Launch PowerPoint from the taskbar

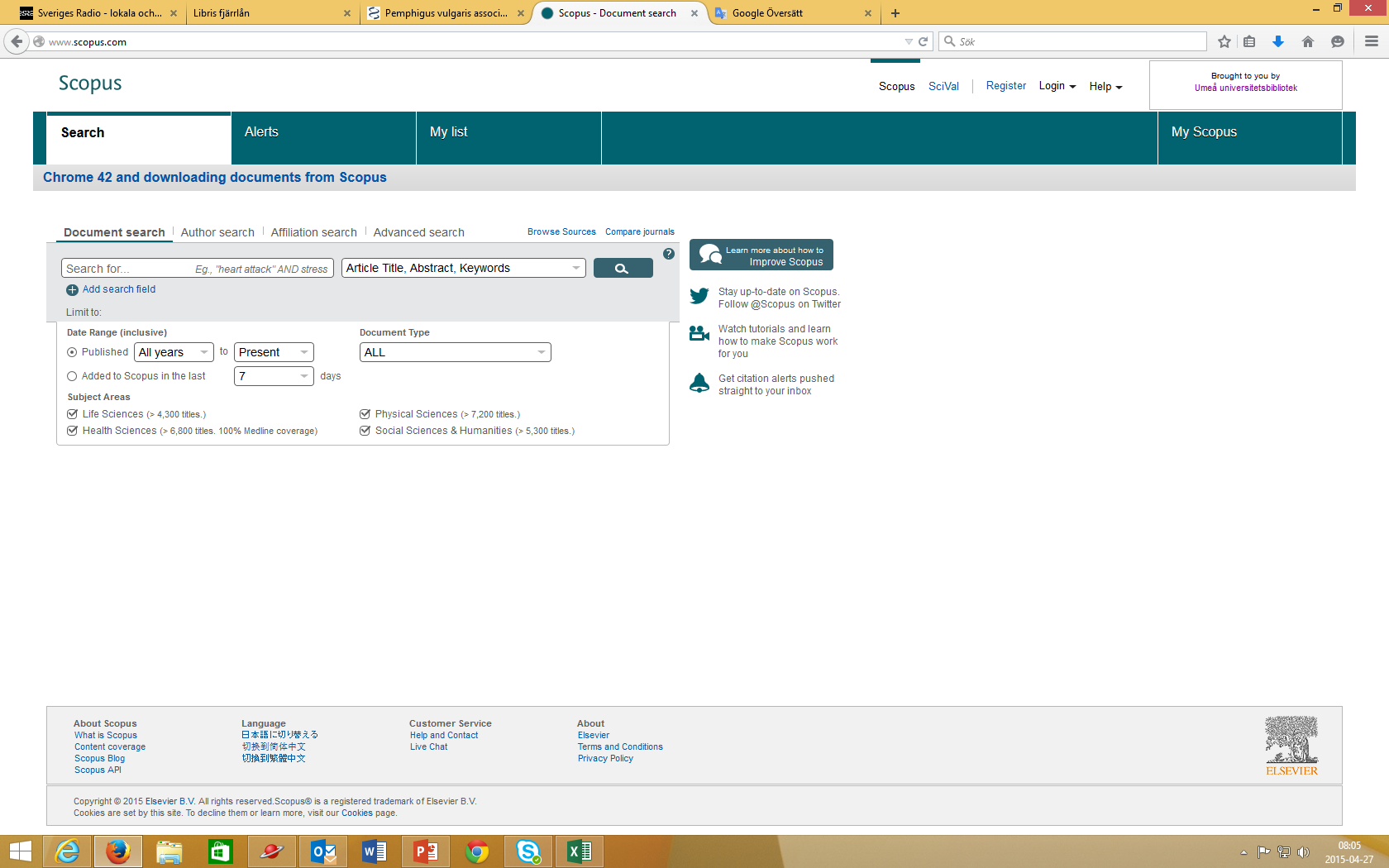tap(426, 851)
